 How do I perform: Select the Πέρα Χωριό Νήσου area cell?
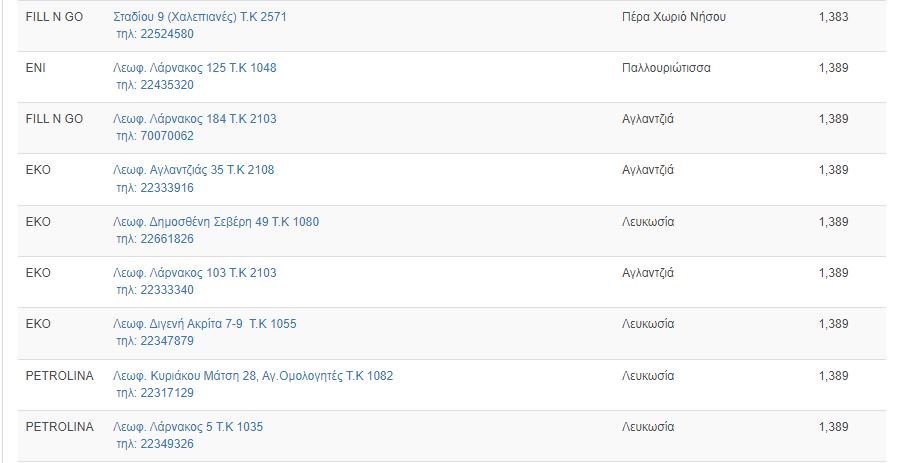[x=673, y=17]
